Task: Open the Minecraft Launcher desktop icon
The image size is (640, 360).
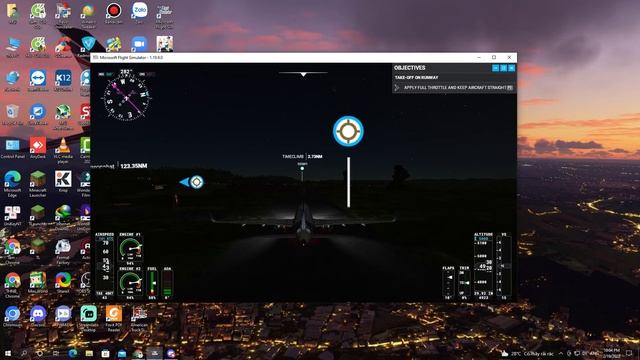Action: tap(38, 184)
